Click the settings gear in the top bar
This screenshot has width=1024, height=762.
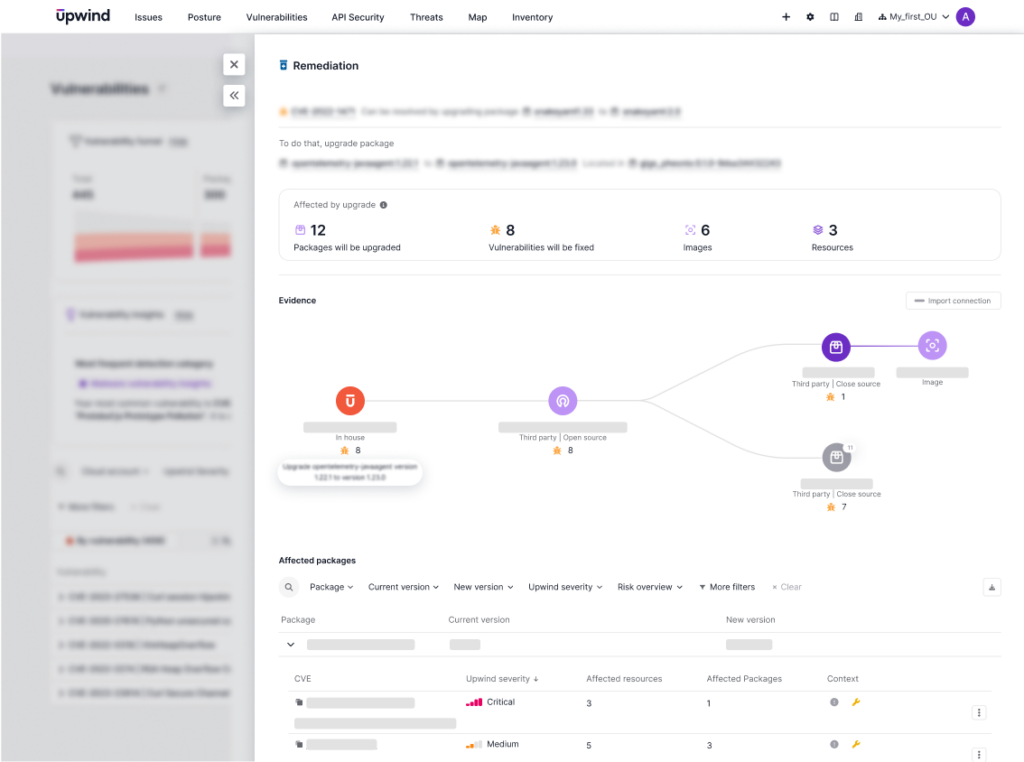pos(810,17)
